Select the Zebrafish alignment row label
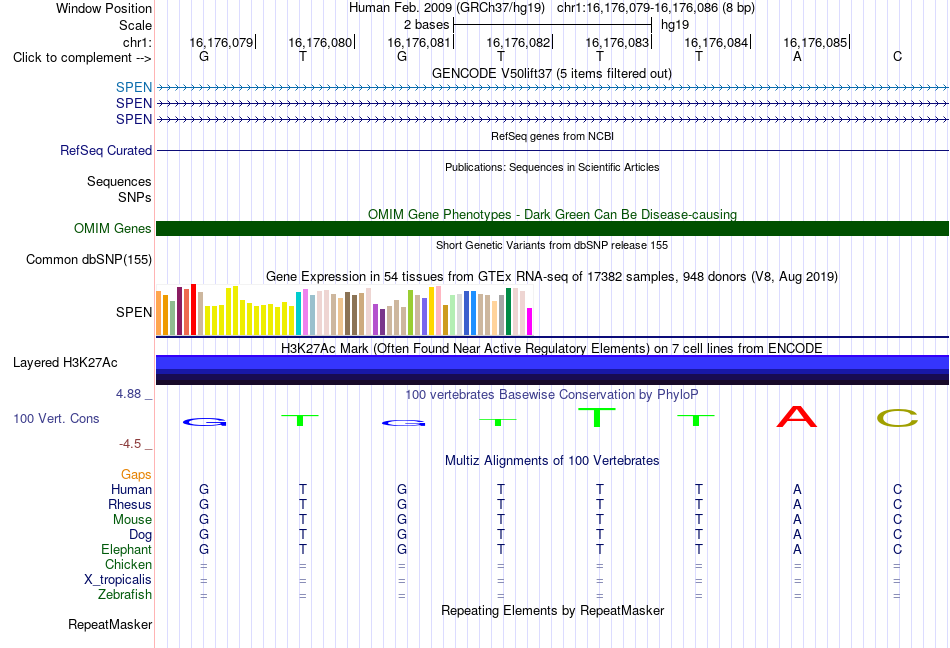 coord(125,595)
